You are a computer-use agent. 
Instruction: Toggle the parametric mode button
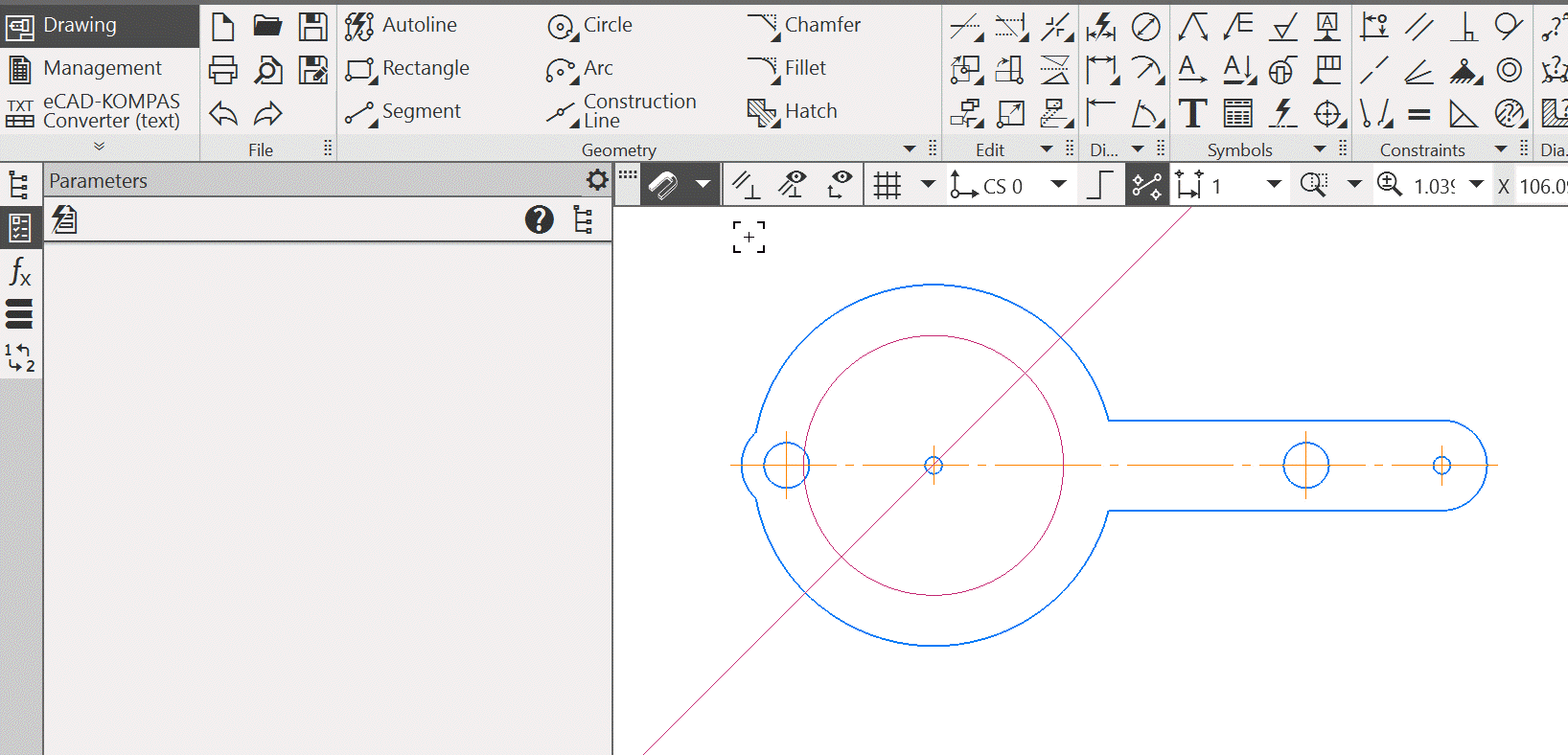click(x=1146, y=185)
